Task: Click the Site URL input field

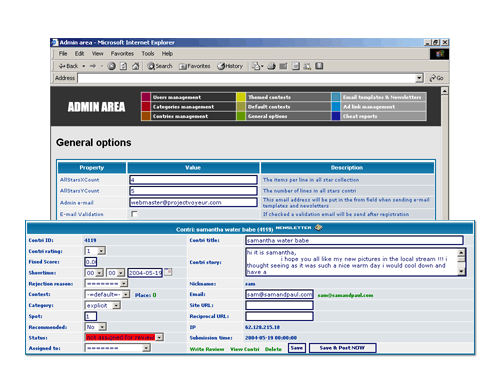Action: [279, 305]
